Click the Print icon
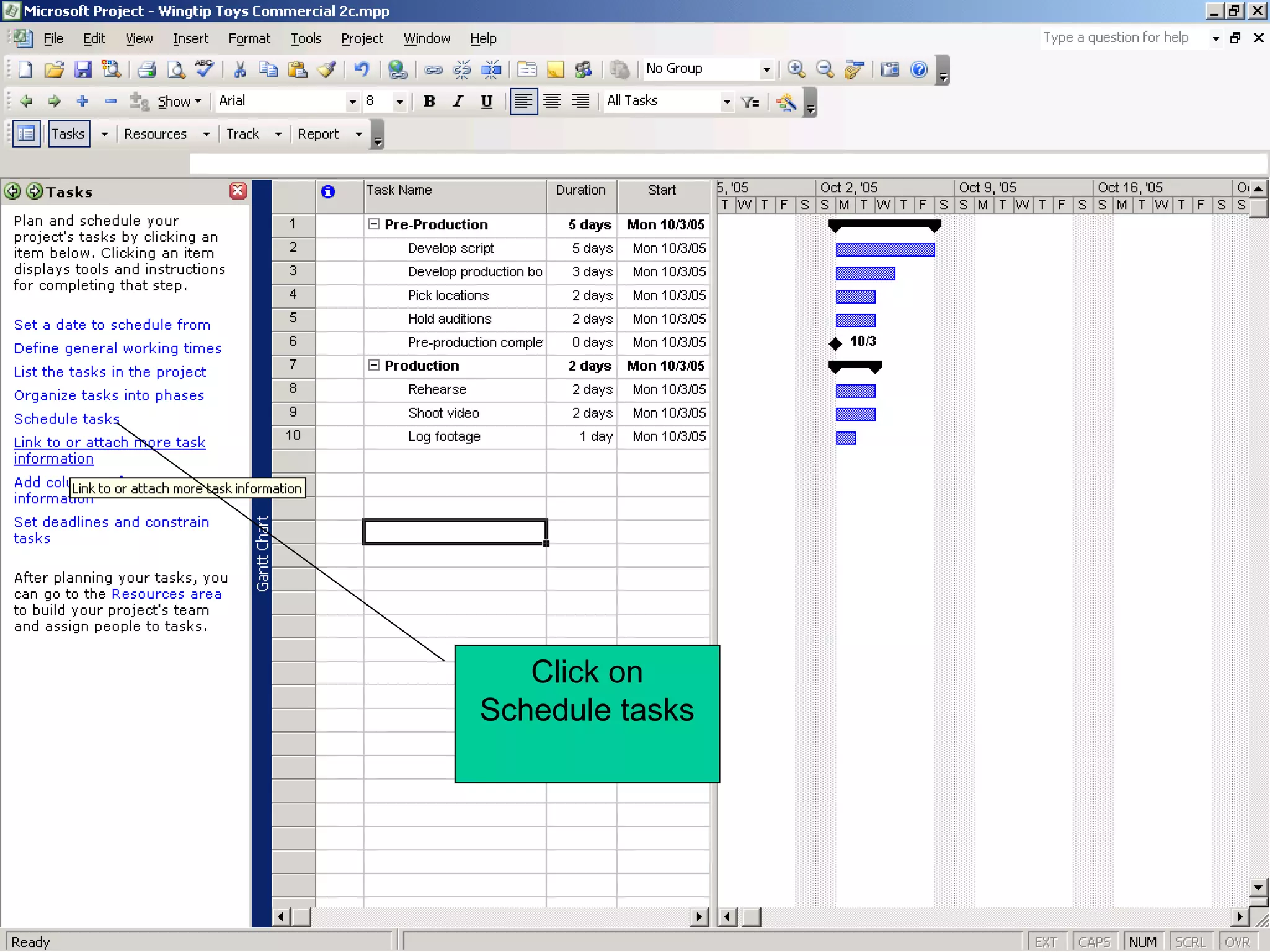The image size is (1270, 952). click(147, 69)
